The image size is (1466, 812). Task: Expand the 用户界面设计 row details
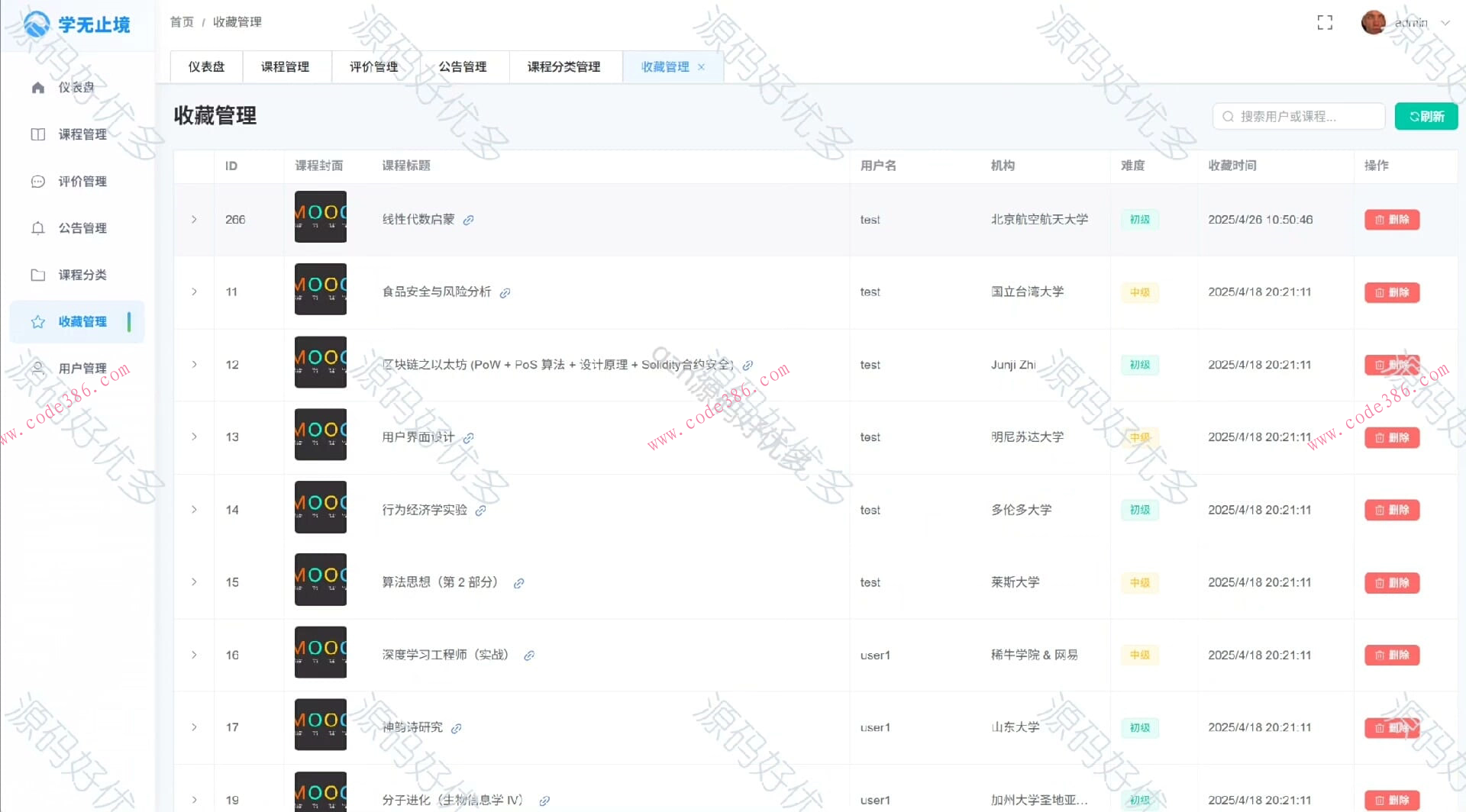click(x=193, y=437)
